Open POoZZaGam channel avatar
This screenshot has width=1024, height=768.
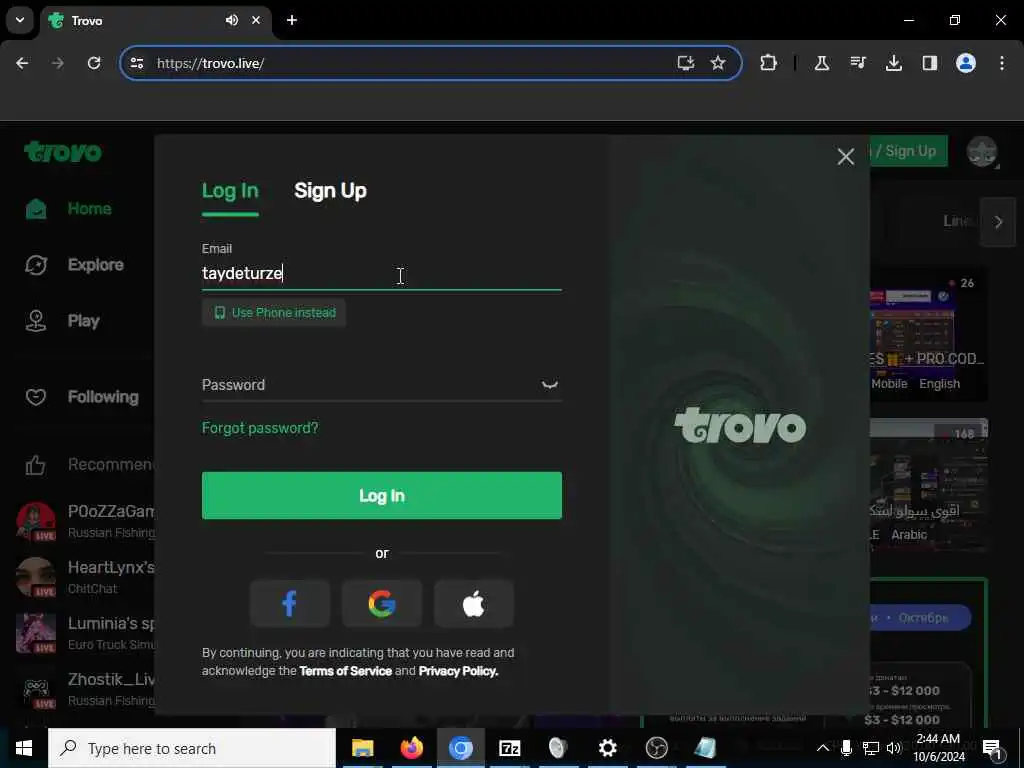point(36,522)
